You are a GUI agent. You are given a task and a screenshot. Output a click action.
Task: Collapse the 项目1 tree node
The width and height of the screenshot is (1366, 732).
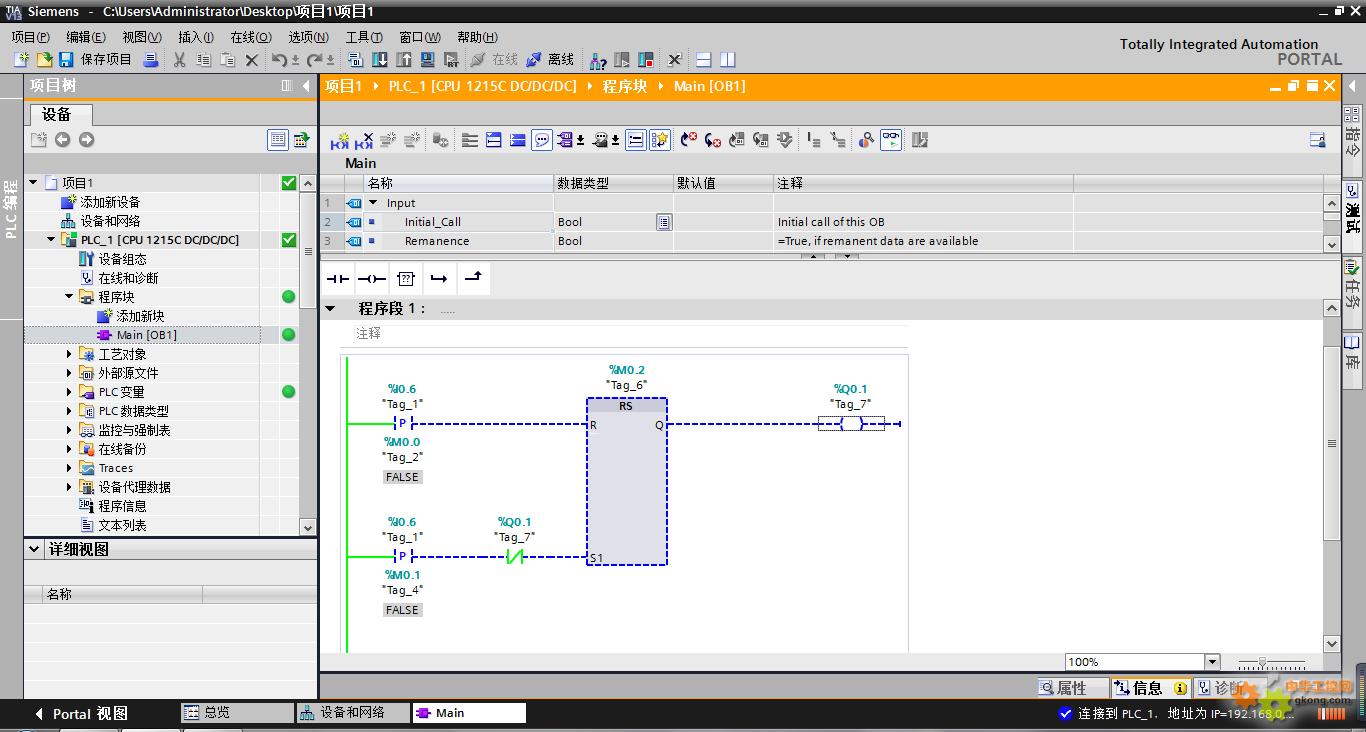click(33, 183)
